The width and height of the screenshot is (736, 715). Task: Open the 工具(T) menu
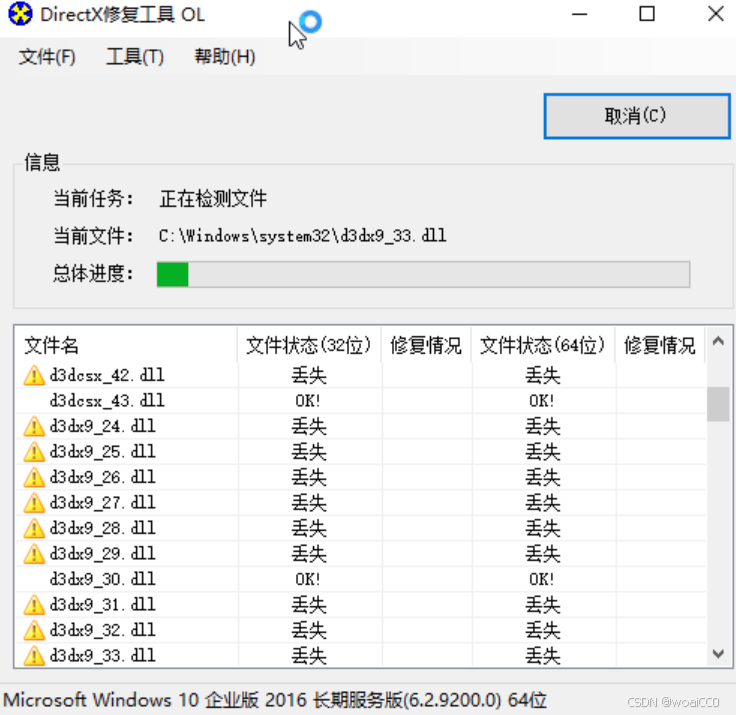[135, 57]
